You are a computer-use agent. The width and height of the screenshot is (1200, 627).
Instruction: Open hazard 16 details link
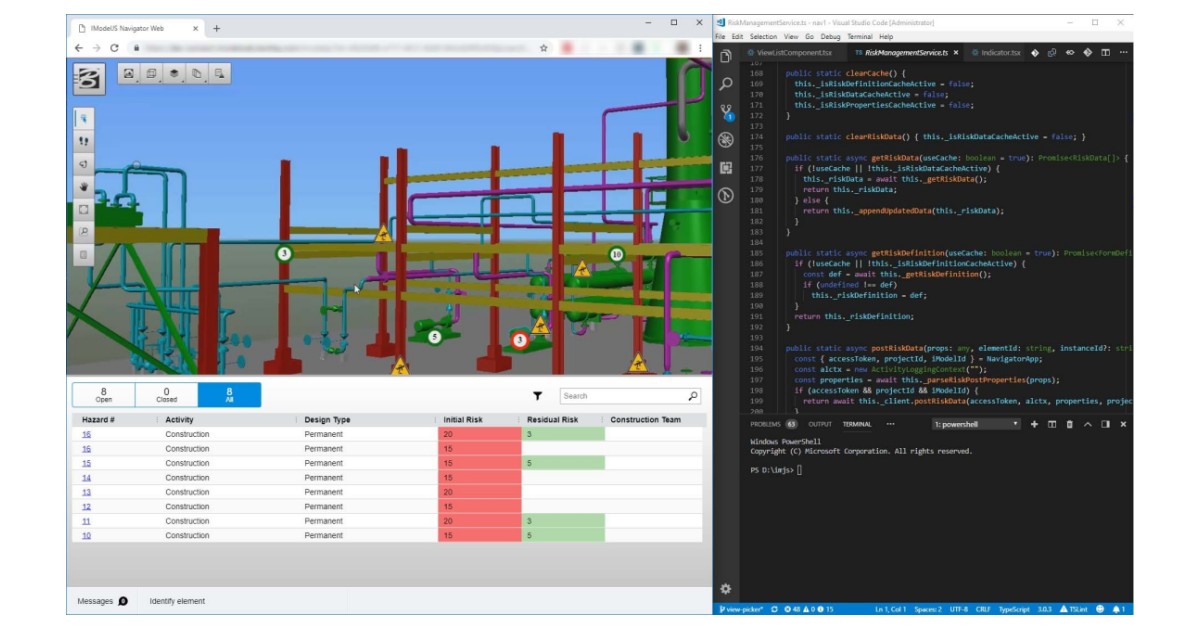87,434
